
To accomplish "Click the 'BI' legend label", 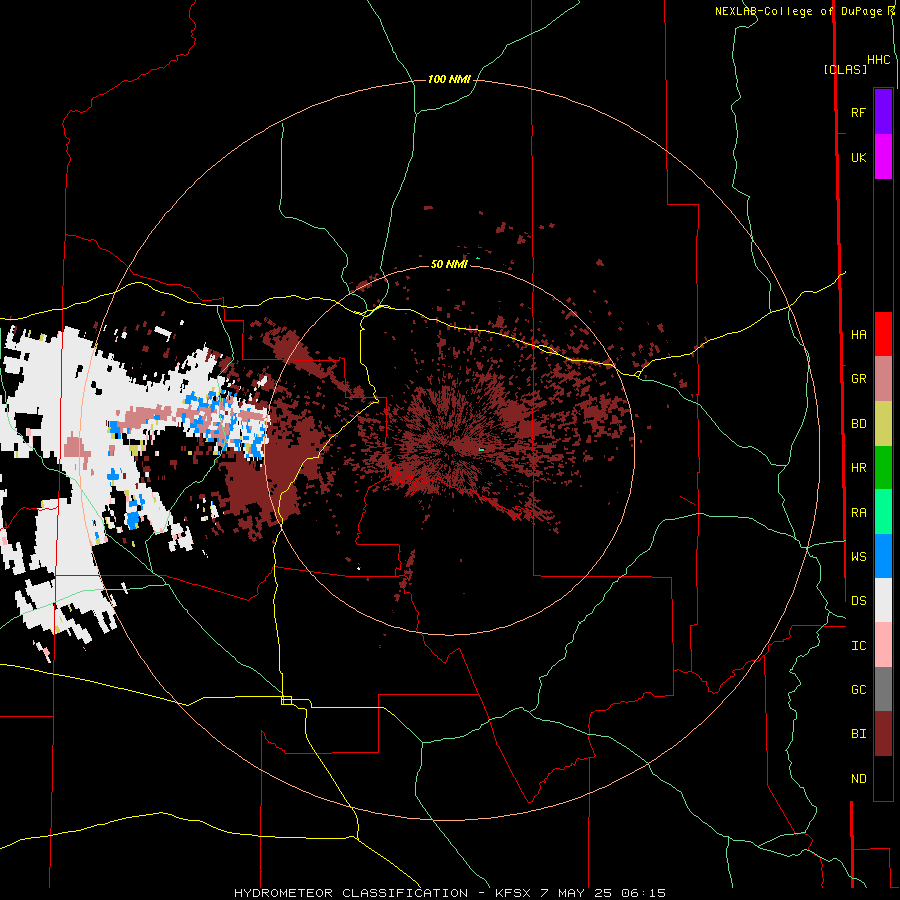I will coord(858,734).
